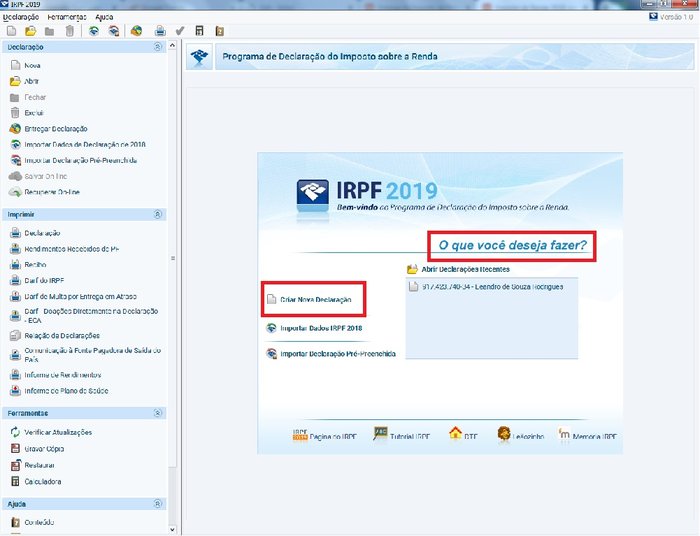
Task: Open Calculadora in Ferramentas section
Action: click(x=36, y=482)
